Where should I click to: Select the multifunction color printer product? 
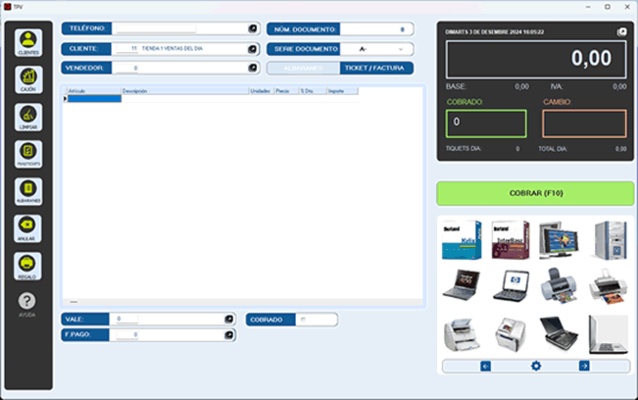pyautogui.click(x=511, y=334)
